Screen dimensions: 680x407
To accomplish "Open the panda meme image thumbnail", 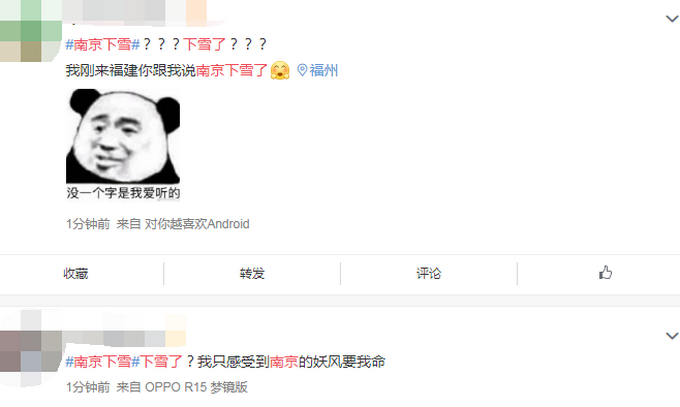I will 123,145.
